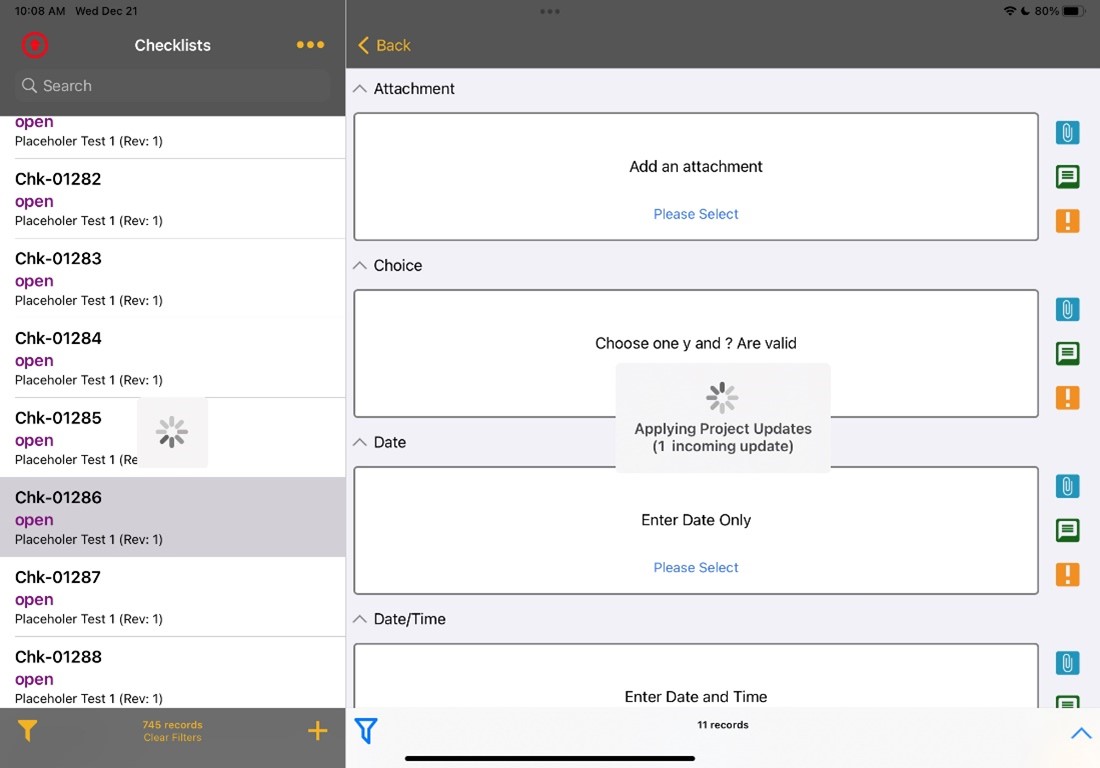Click the paperclip icon for the Choice item

(1067, 309)
